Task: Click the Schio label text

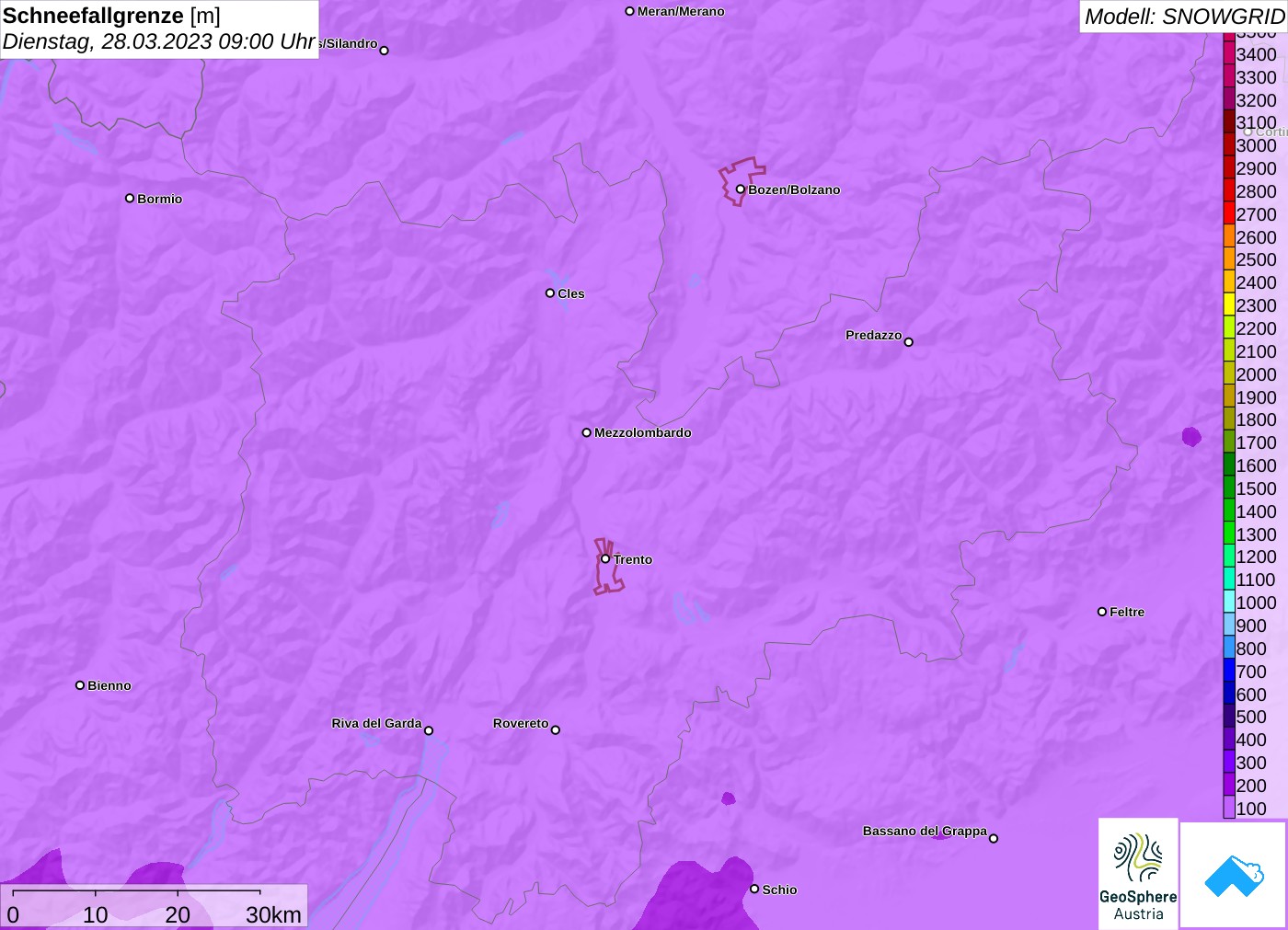Action: 779,890
